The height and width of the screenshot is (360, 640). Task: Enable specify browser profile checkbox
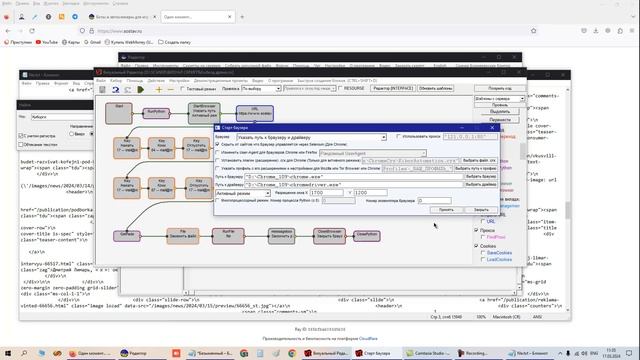click(x=217, y=169)
